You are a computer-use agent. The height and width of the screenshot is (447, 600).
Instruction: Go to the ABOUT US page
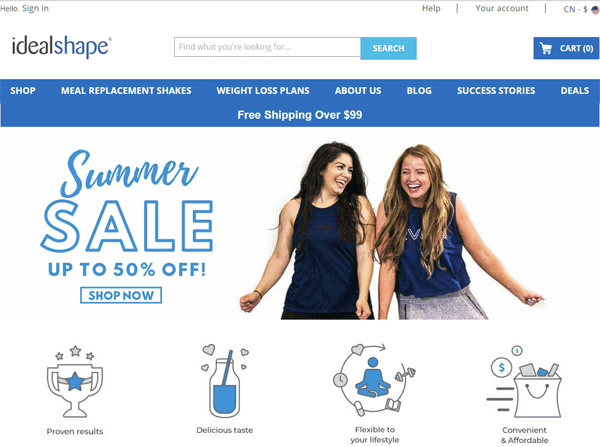click(x=358, y=91)
